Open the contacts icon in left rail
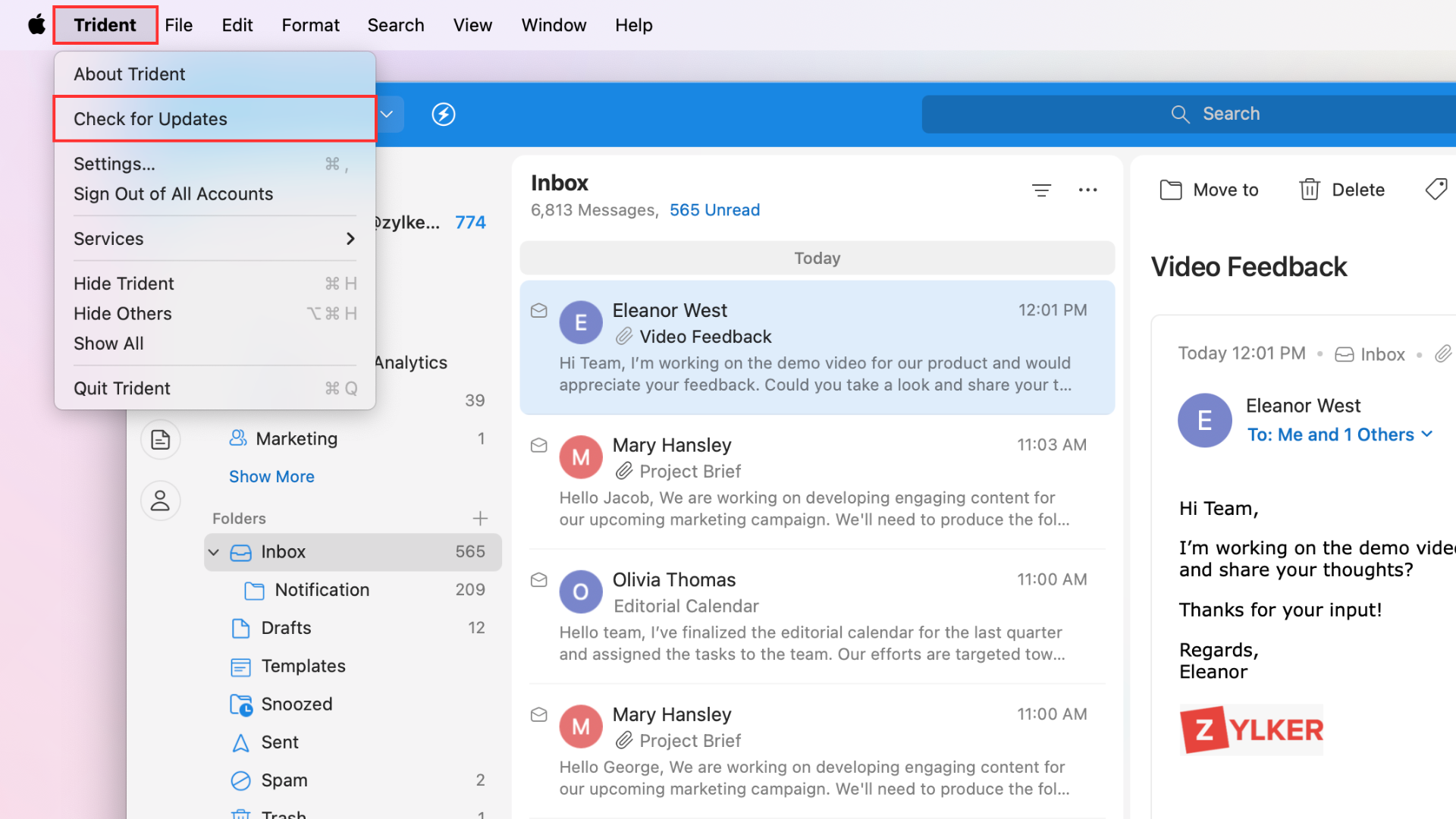 [x=160, y=500]
